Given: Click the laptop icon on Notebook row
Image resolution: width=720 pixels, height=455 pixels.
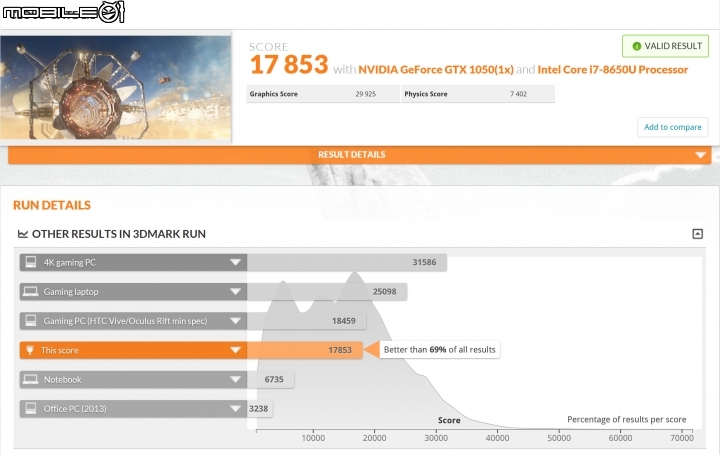Looking at the screenshot, I should 31,379.
